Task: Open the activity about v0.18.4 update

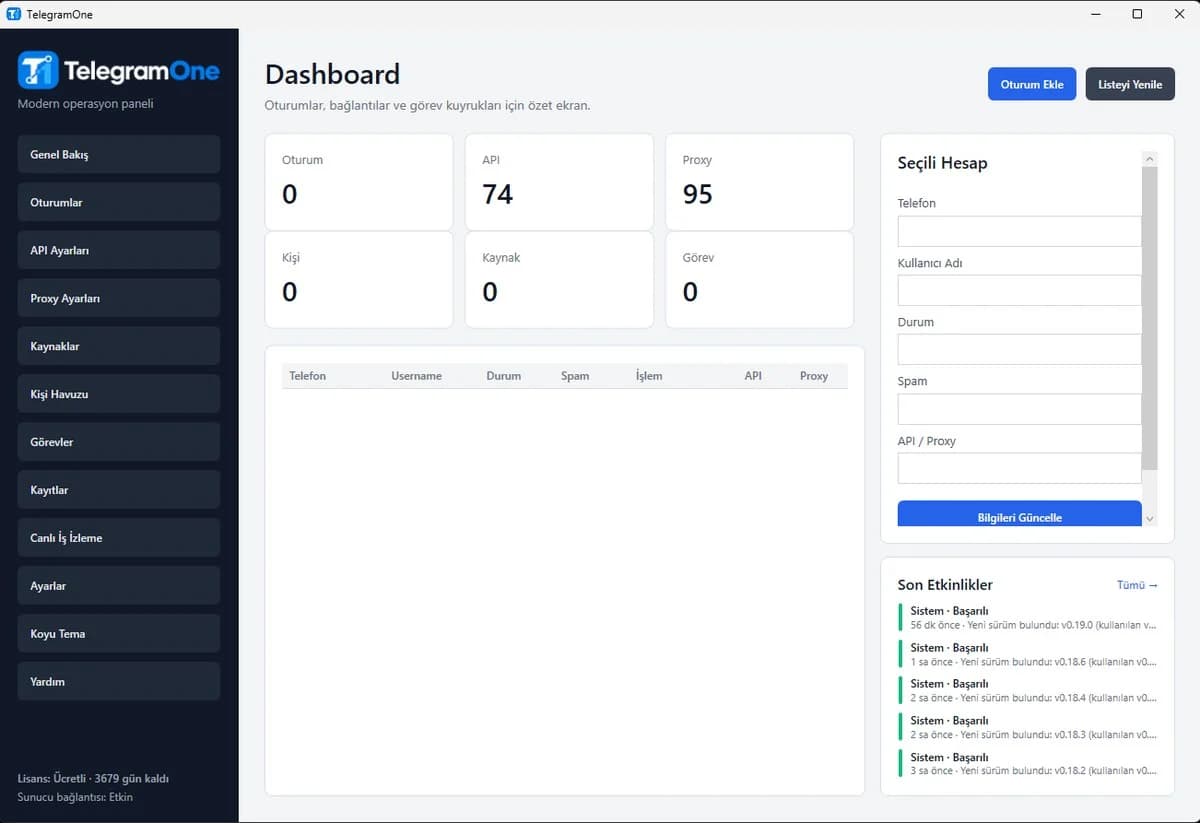Action: pyautogui.click(x=1028, y=690)
